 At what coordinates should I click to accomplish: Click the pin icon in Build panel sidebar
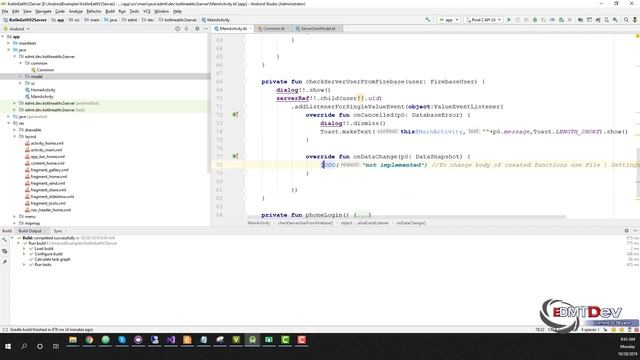[x=4, y=262]
